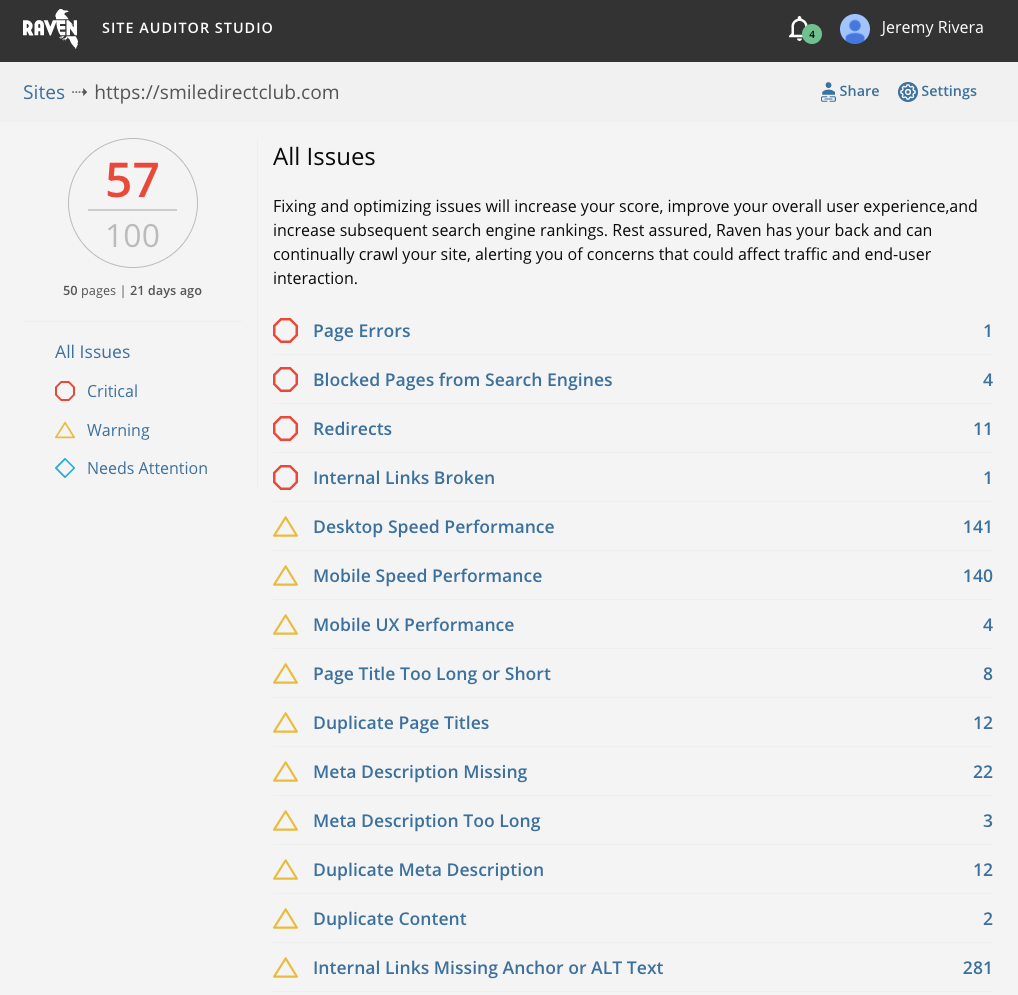Click the Needs Attention diamond icon
This screenshot has width=1018, height=995.
tap(65, 469)
